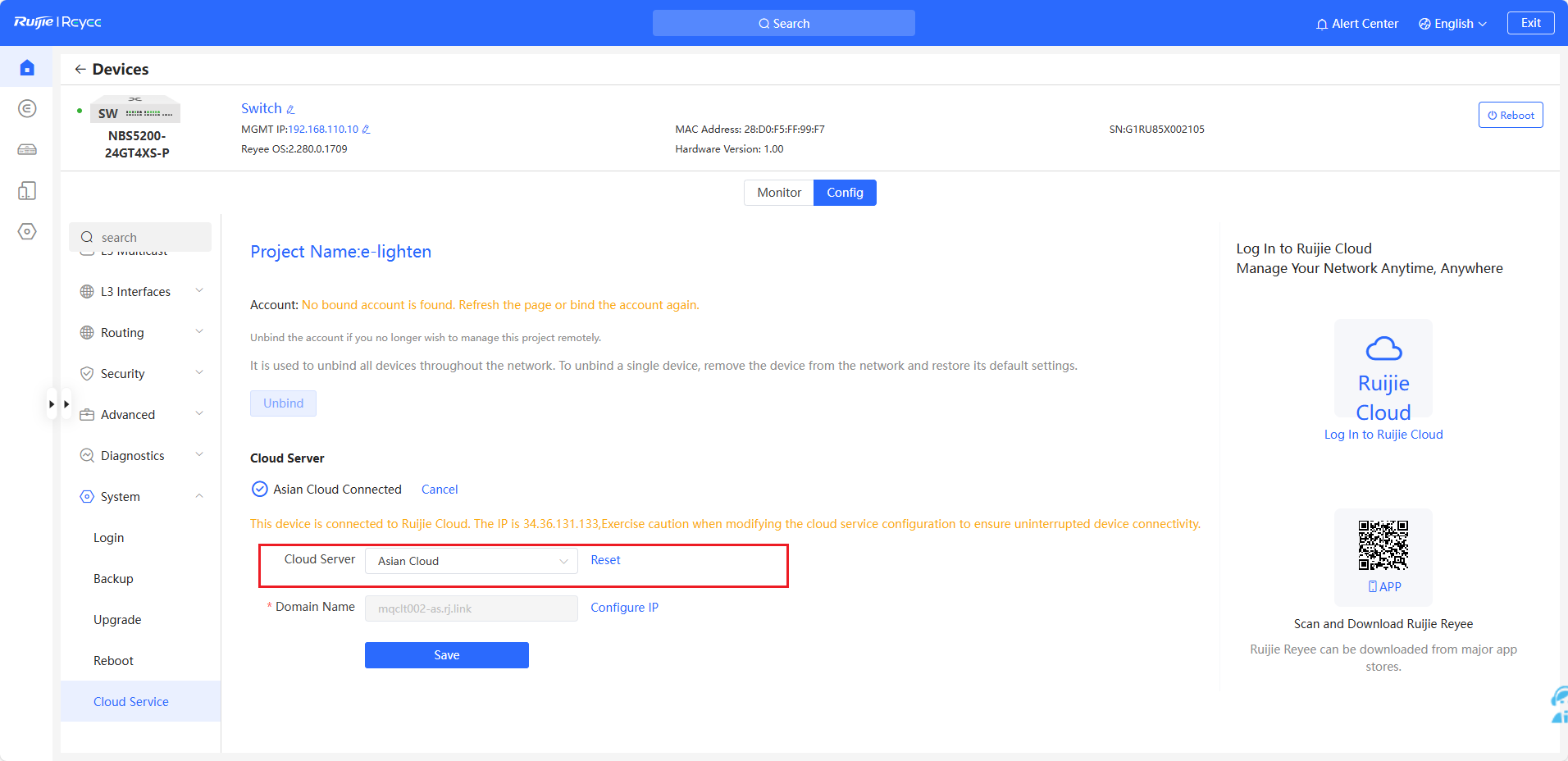The image size is (1568, 761).
Task: Click the Unbind button
Action: tap(283, 403)
